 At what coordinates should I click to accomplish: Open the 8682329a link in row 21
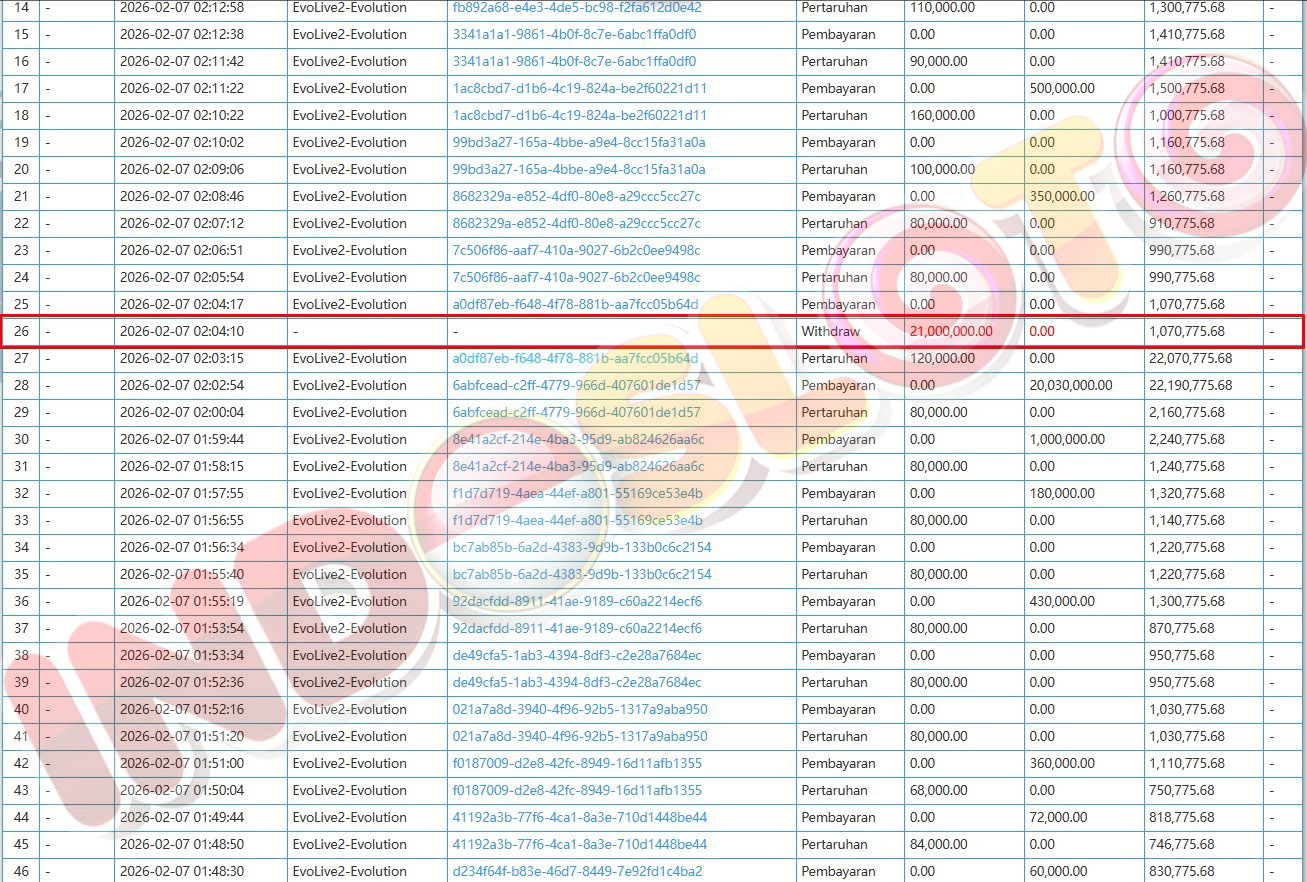(x=576, y=196)
